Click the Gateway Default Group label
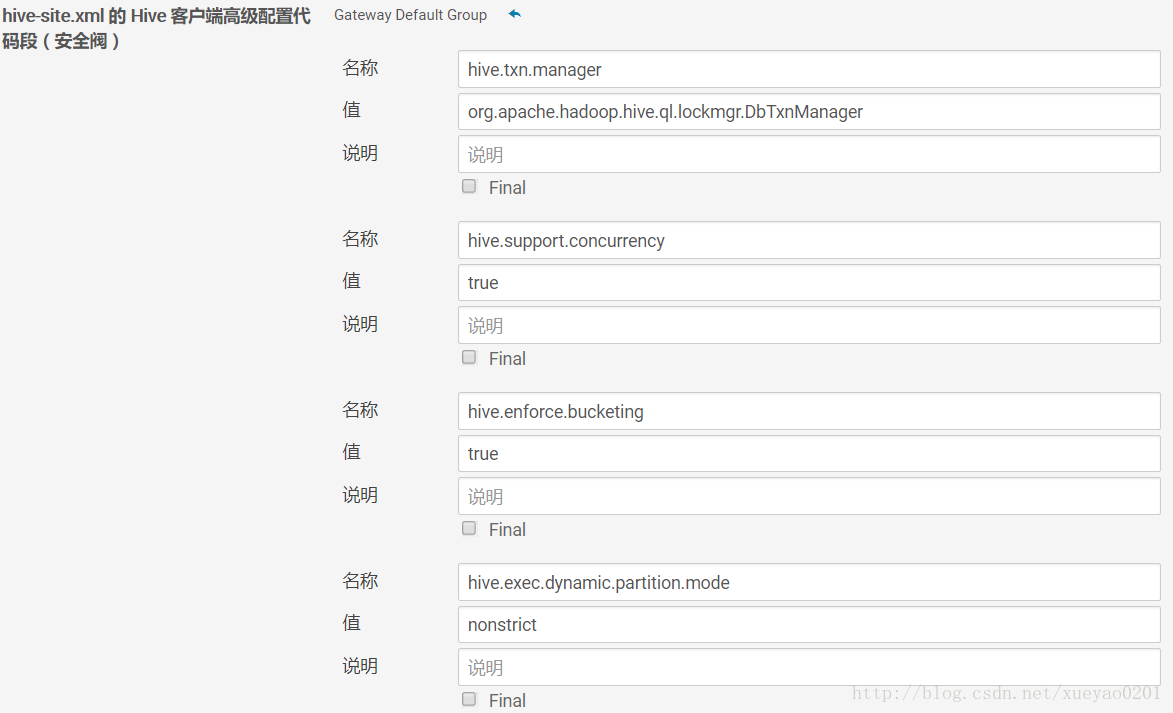The height and width of the screenshot is (713, 1173). pyautogui.click(x=410, y=15)
